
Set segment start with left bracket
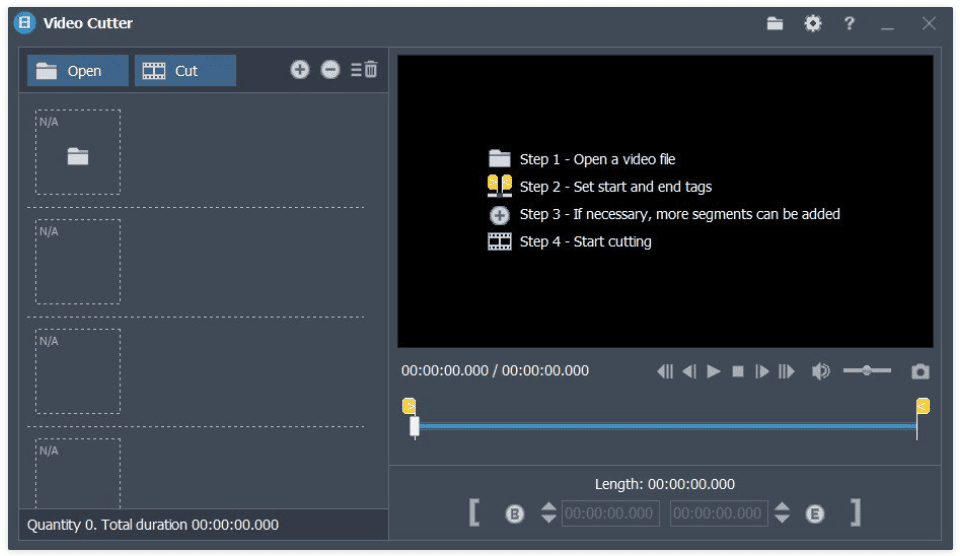[474, 513]
